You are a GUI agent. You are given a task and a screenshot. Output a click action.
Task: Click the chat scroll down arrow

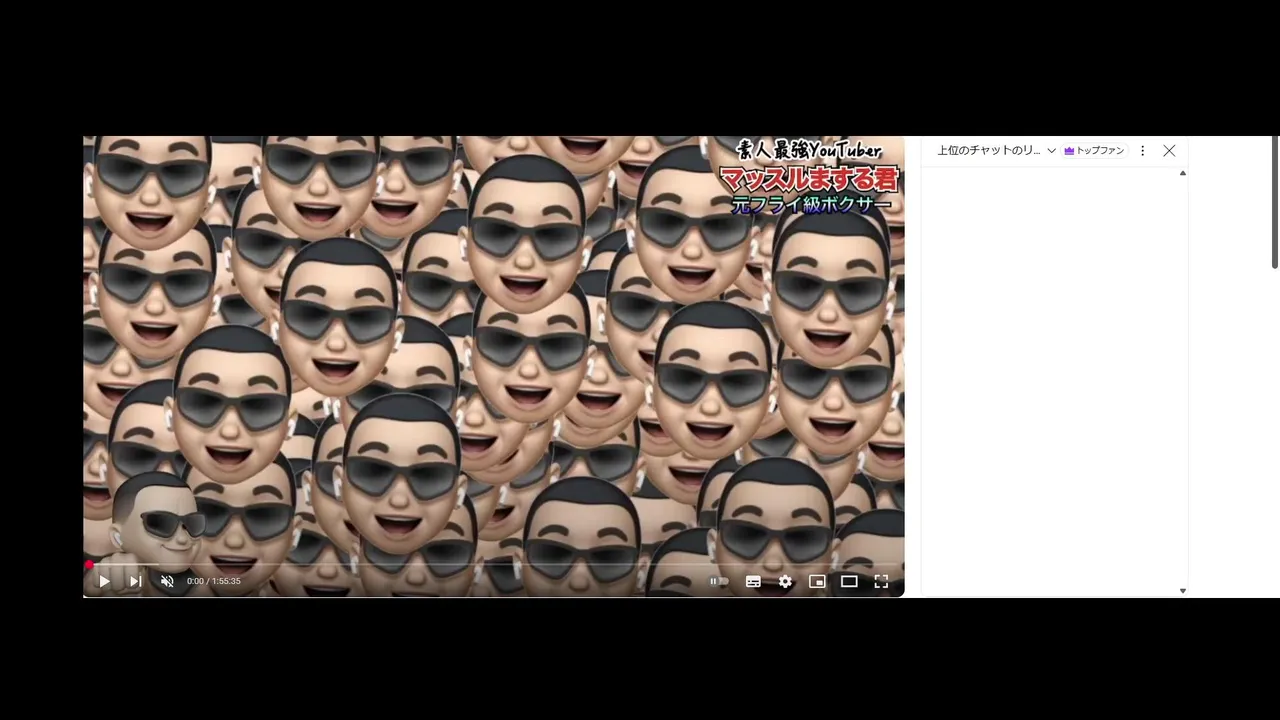(1183, 591)
